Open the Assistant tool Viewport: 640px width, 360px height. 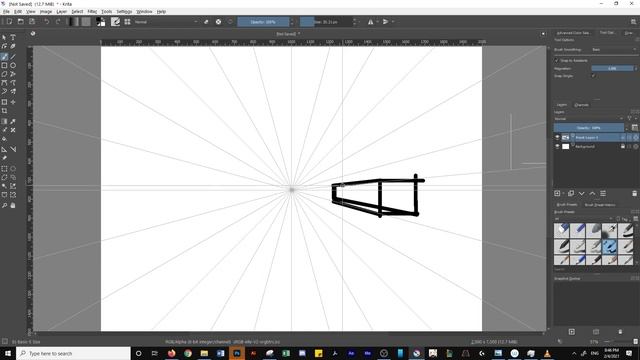pos(4,149)
